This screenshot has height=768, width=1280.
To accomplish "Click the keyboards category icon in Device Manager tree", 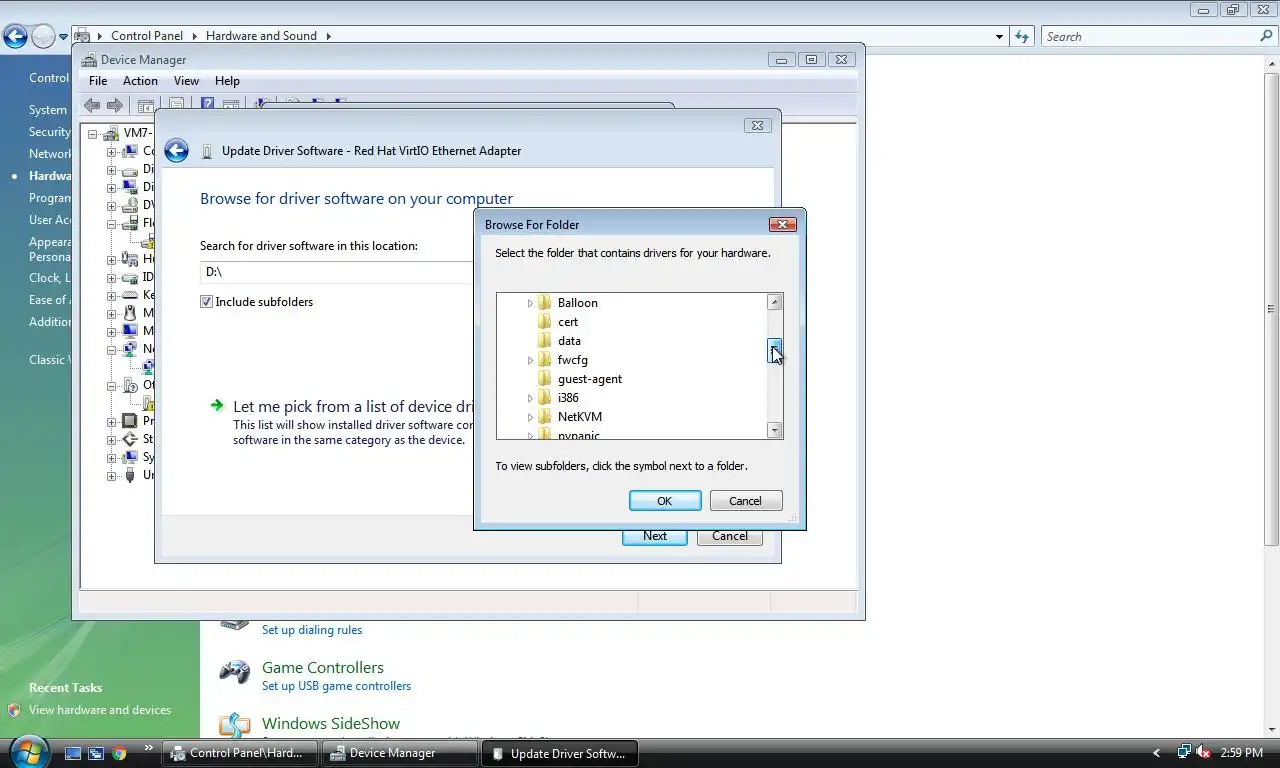I will (129, 295).
